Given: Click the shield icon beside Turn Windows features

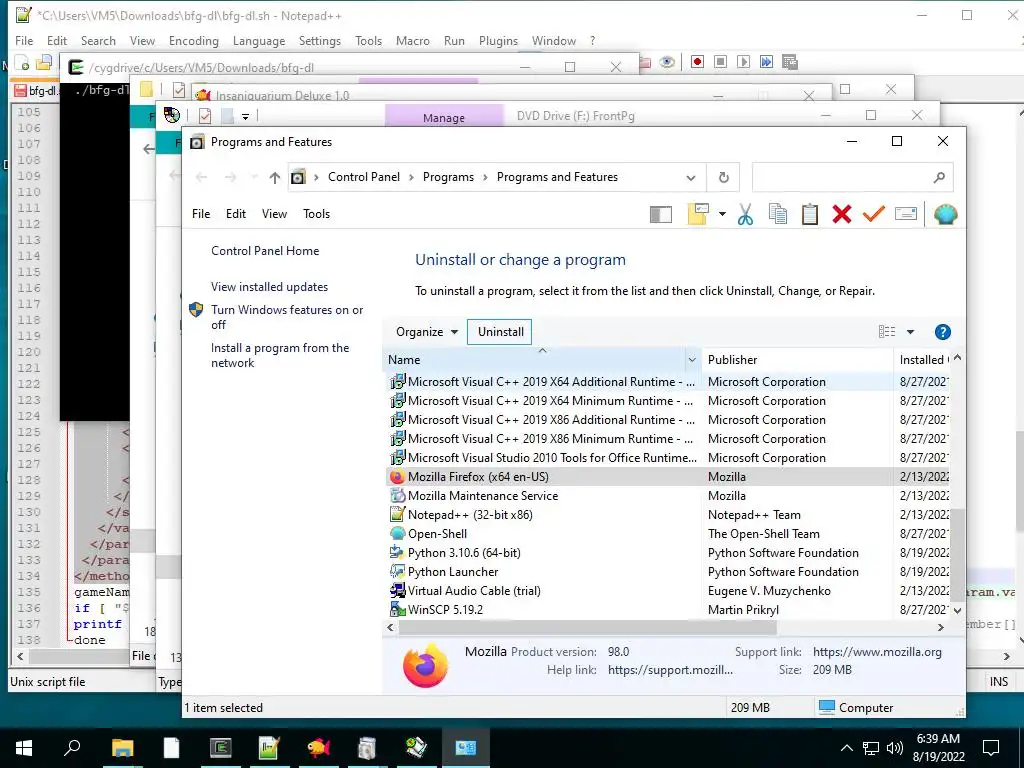Looking at the screenshot, I should pos(196,310).
